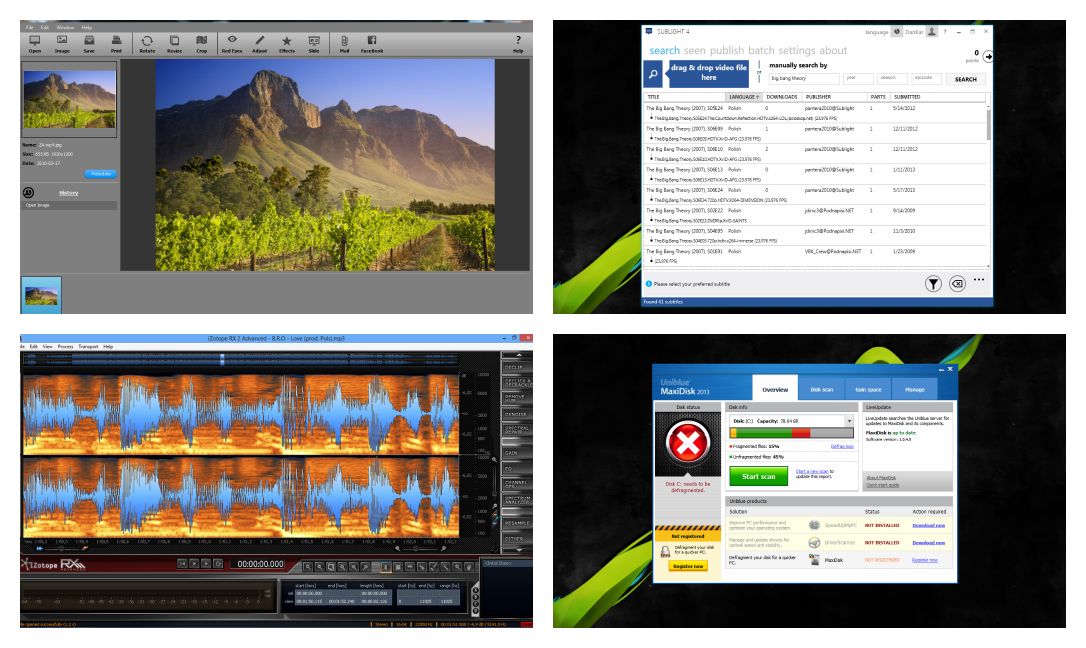Click the title search field containing big bang theory
Viewport: 1086px width, 648px height.
tap(803, 78)
